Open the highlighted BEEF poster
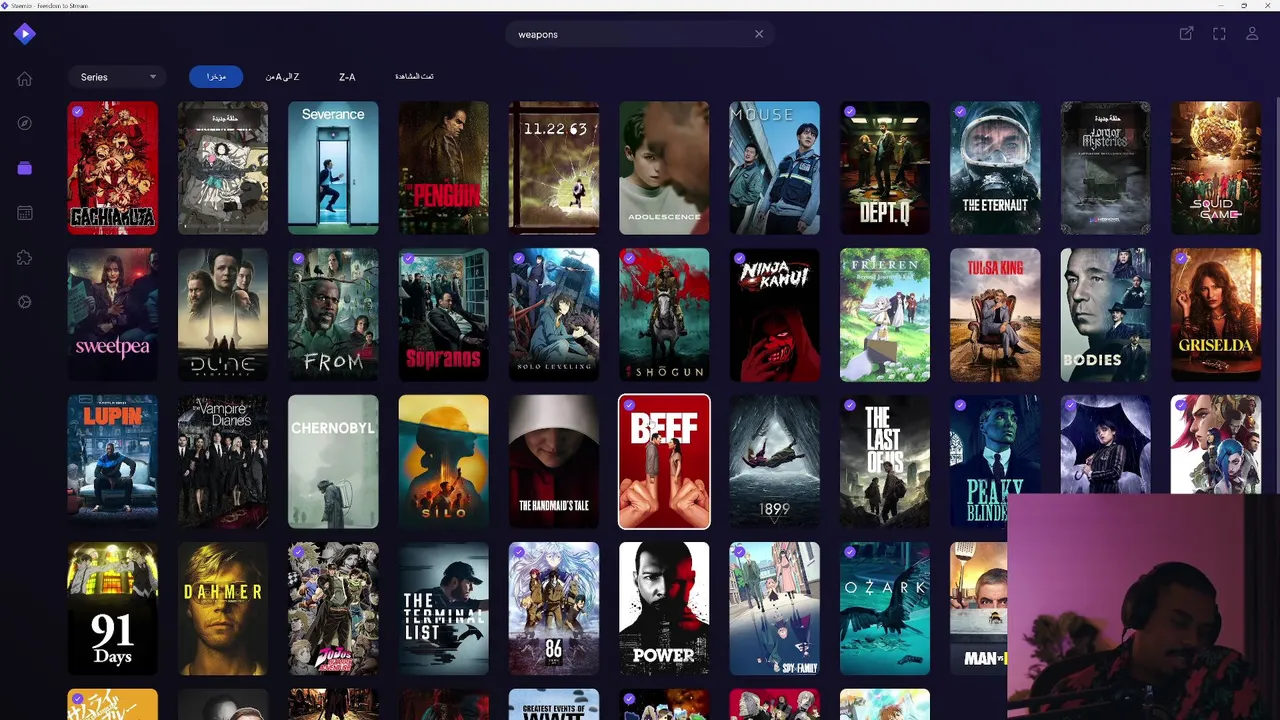1280x720 pixels. (x=664, y=462)
